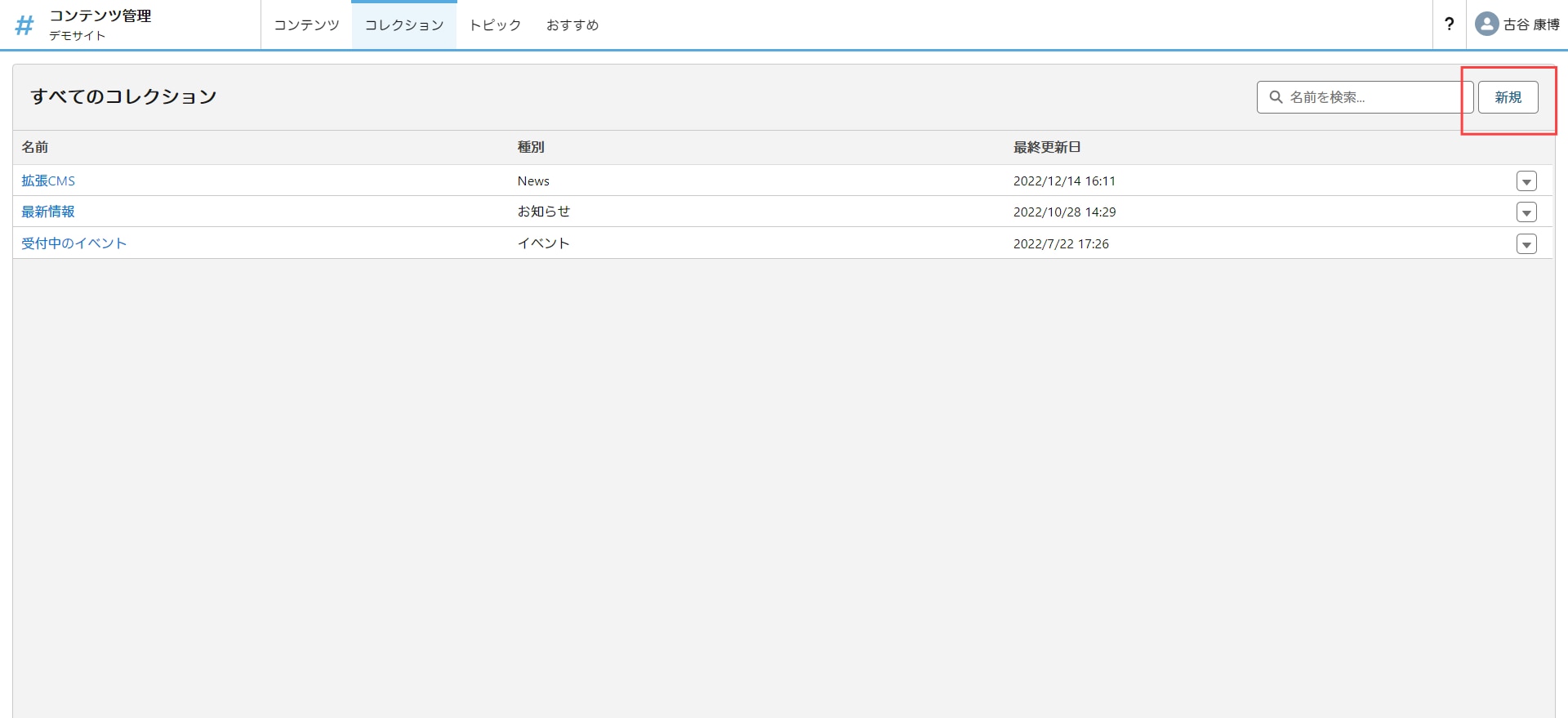Click the 最終更新日 column header
1568x718 pixels.
1047,147
